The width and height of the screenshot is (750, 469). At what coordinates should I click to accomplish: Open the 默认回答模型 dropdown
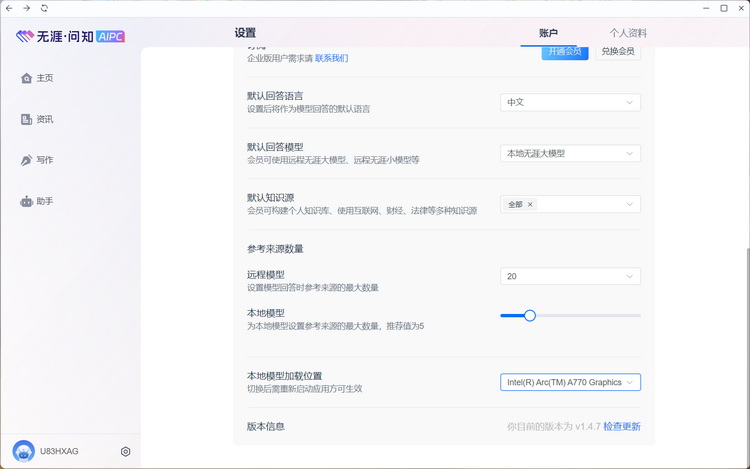570,153
